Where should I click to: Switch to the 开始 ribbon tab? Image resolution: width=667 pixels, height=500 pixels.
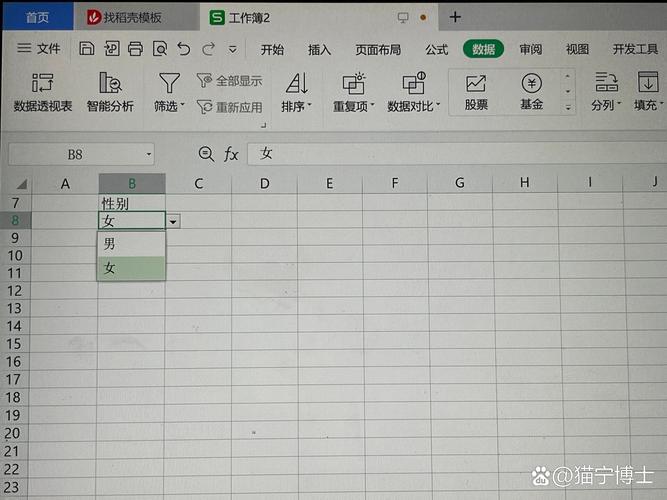click(x=272, y=50)
